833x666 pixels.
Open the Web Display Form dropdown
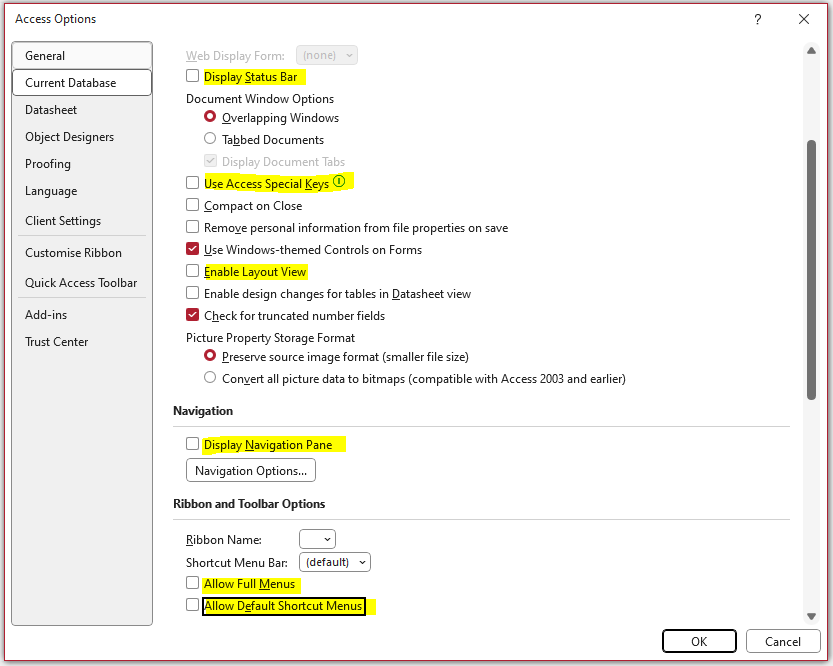click(x=326, y=55)
